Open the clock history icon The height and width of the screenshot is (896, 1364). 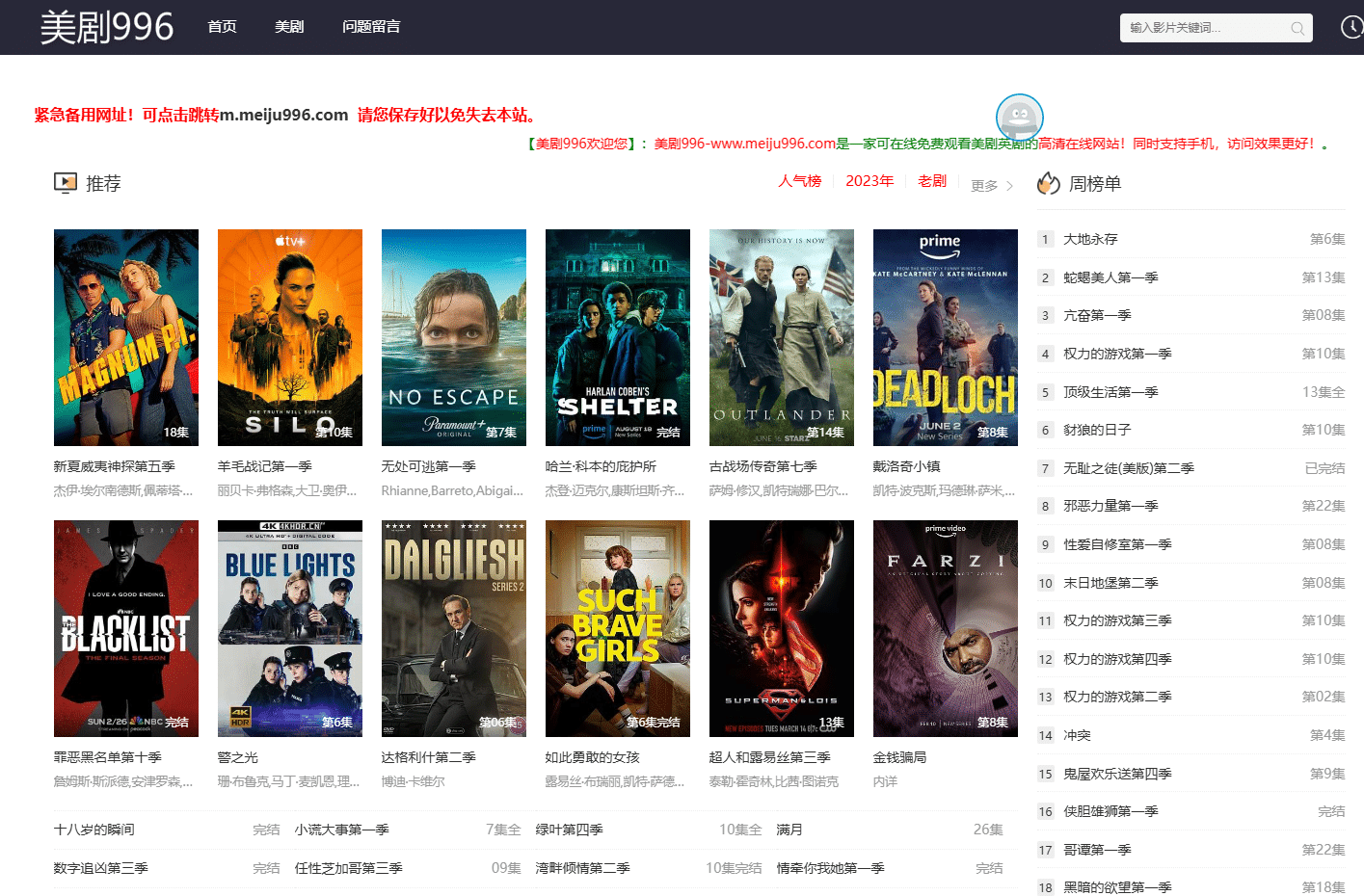[1351, 27]
